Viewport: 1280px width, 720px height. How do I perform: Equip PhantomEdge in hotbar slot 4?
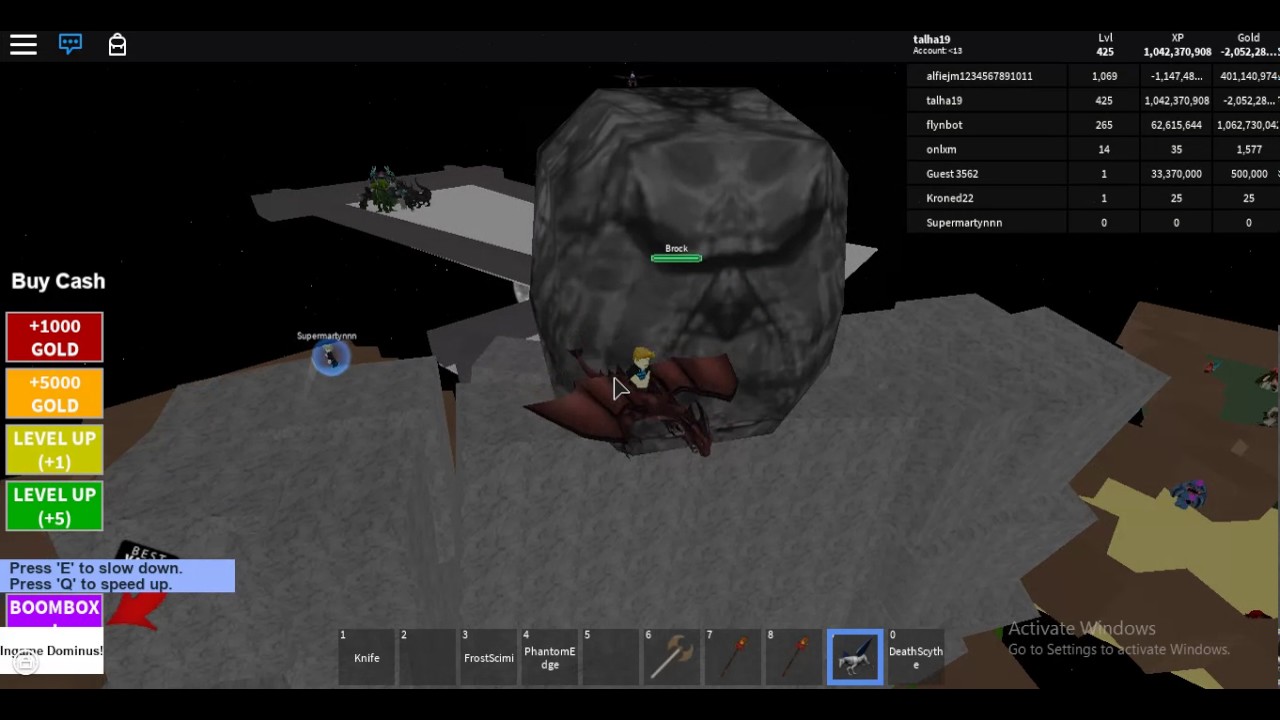(549, 657)
